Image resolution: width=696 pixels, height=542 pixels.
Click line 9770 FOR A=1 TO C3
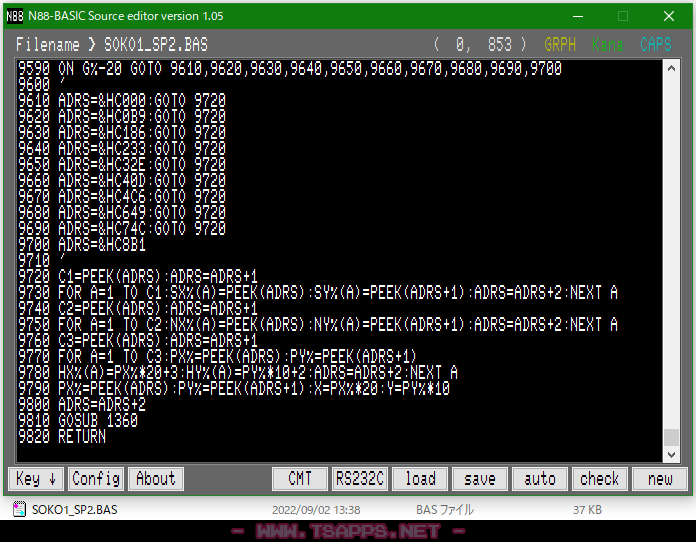coord(218,356)
